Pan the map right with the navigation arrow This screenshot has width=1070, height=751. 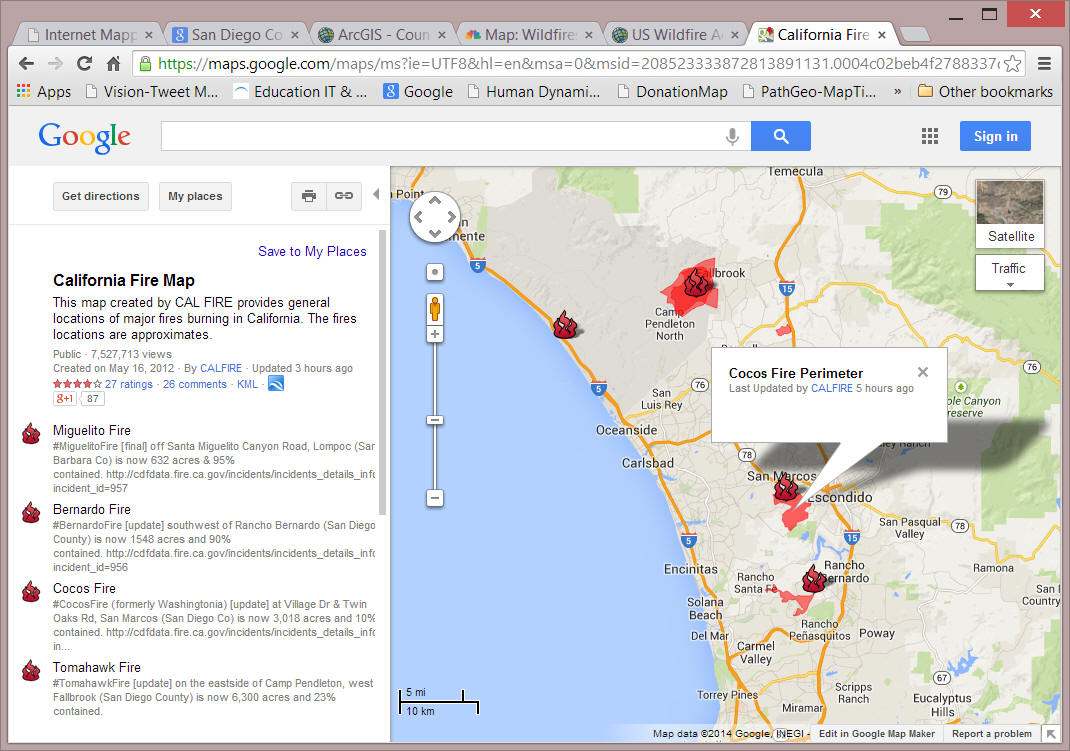coord(451,217)
